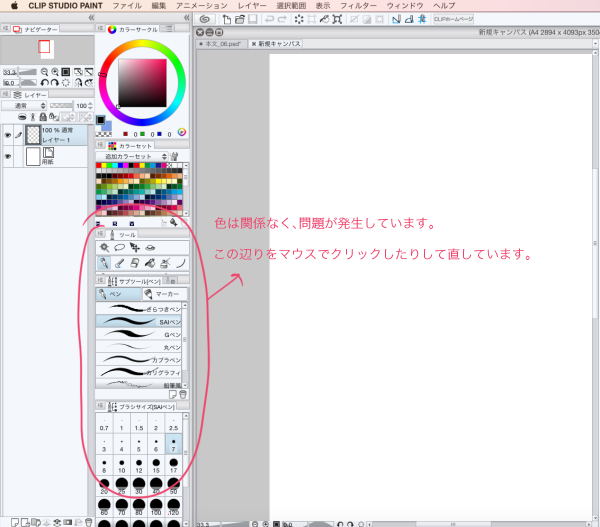The height and width of the screenshot is (527, 600).
Task: Open canvas tab list dropdown arrow
Action: (x=595, y=44)
